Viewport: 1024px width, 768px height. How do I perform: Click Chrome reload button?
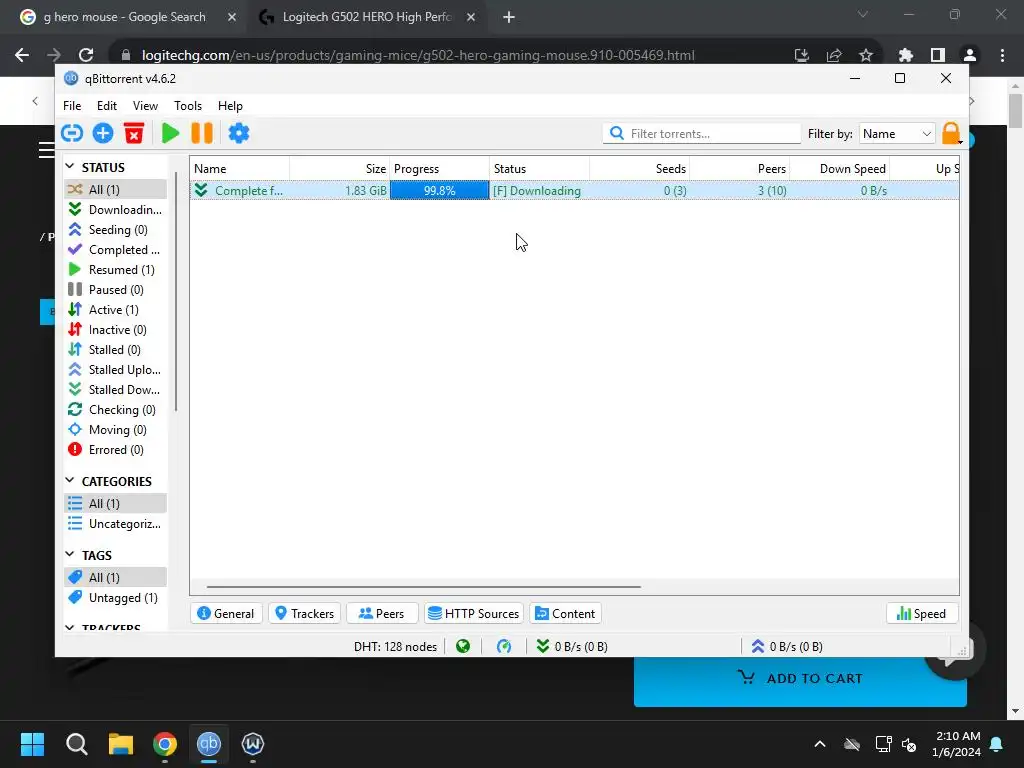86,55
